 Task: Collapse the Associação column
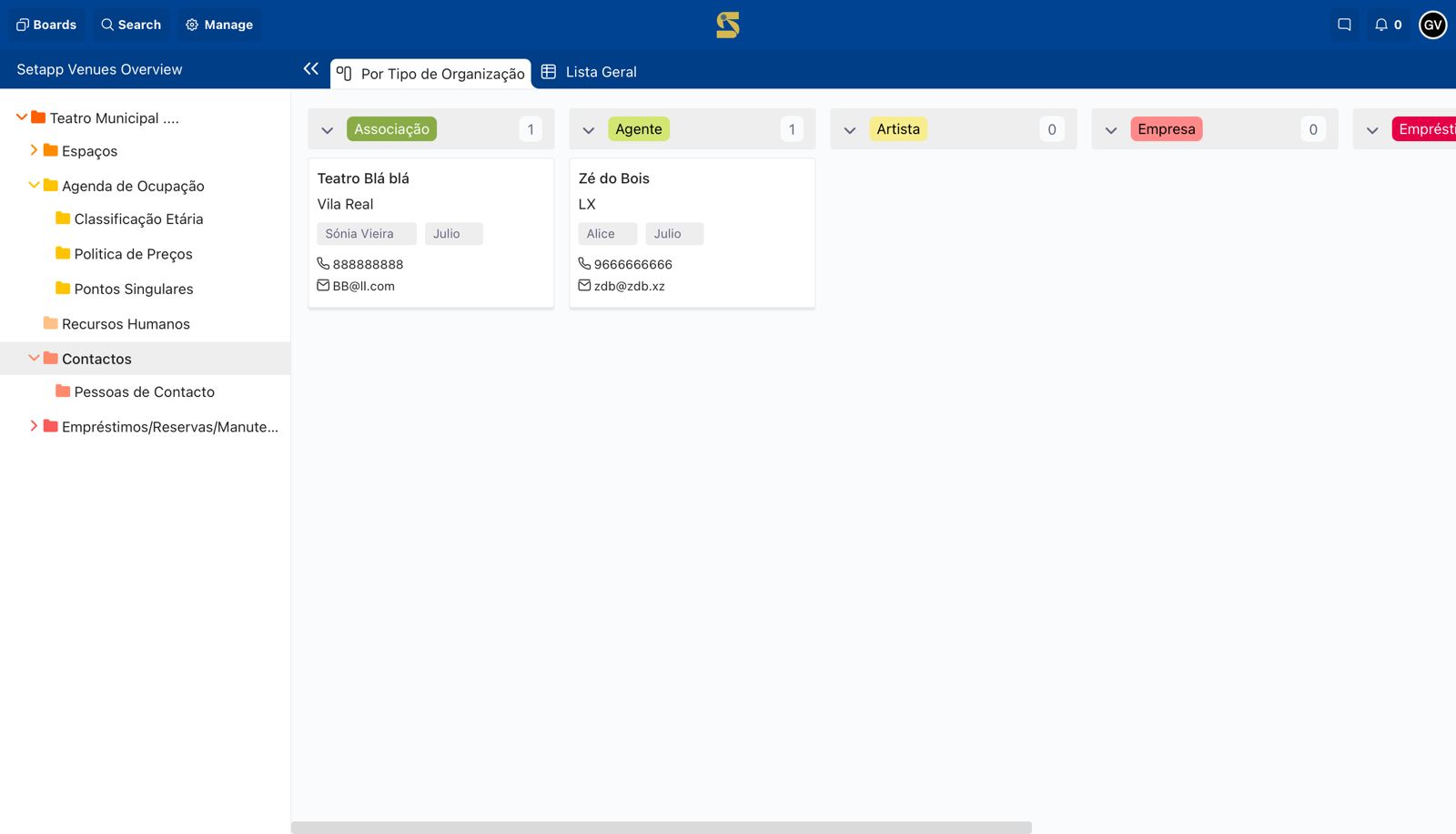pos(328,129)
